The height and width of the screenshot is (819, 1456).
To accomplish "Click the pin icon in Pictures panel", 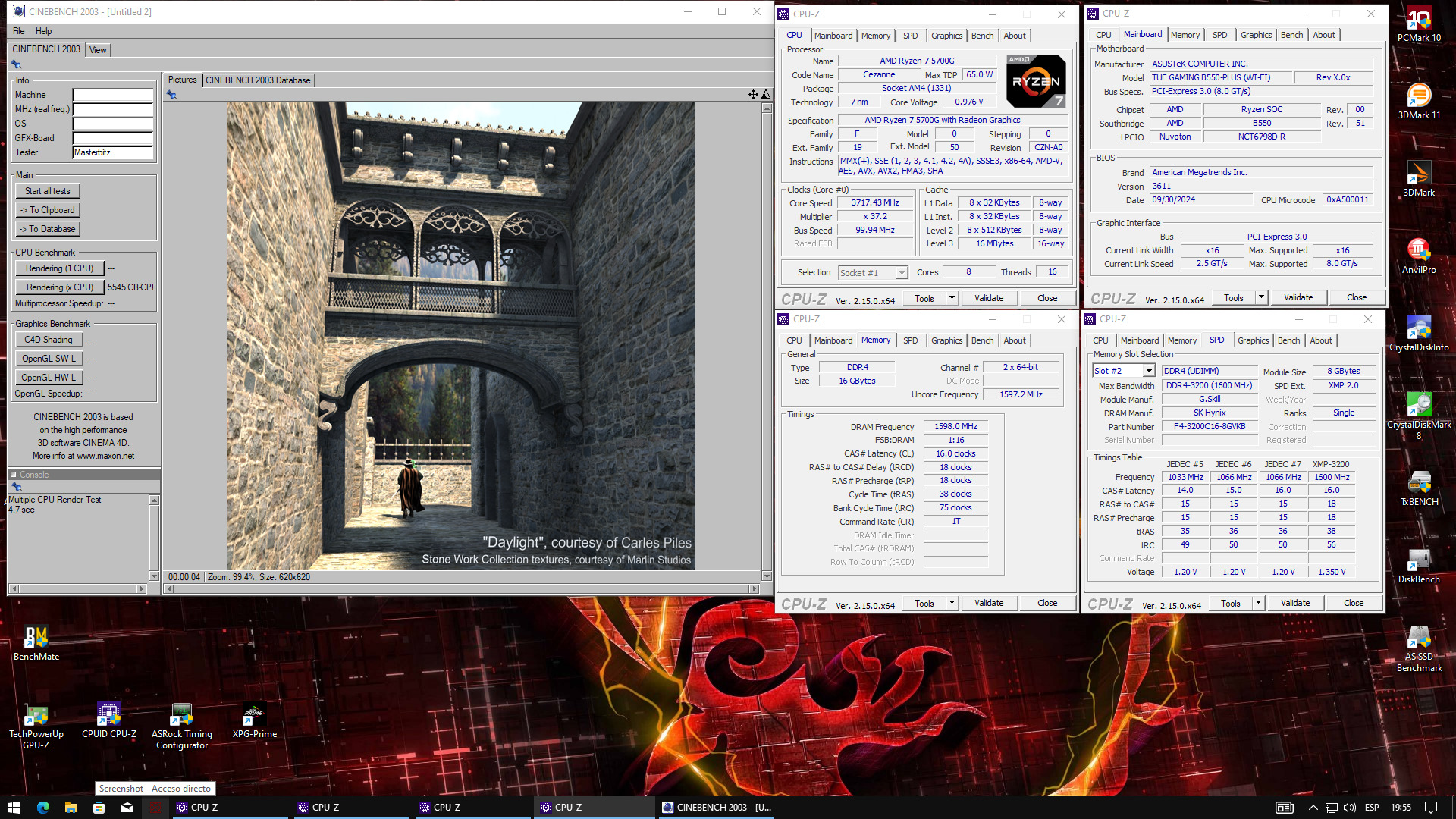I will (171, 95).
